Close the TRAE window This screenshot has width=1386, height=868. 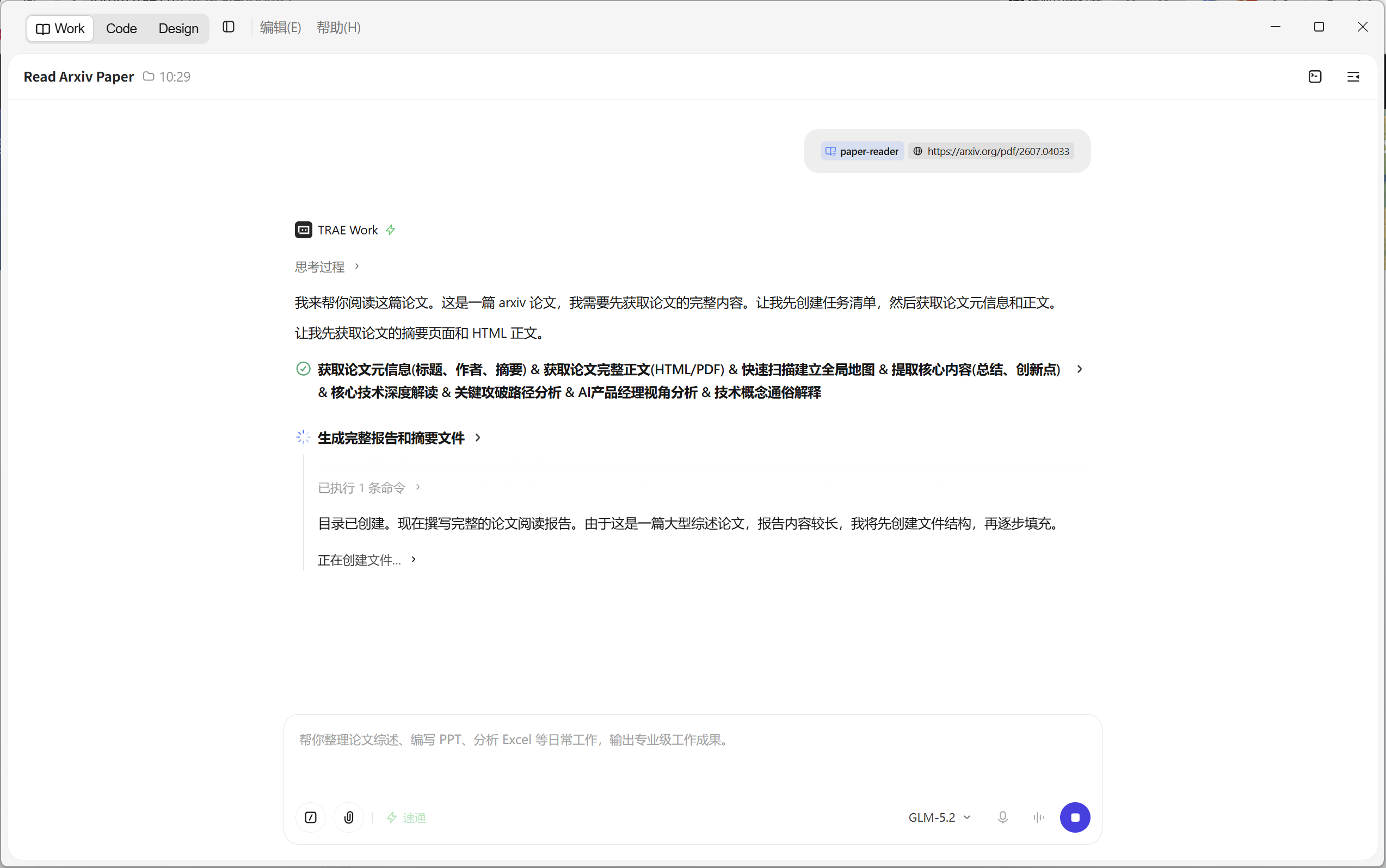point(1363,27)
